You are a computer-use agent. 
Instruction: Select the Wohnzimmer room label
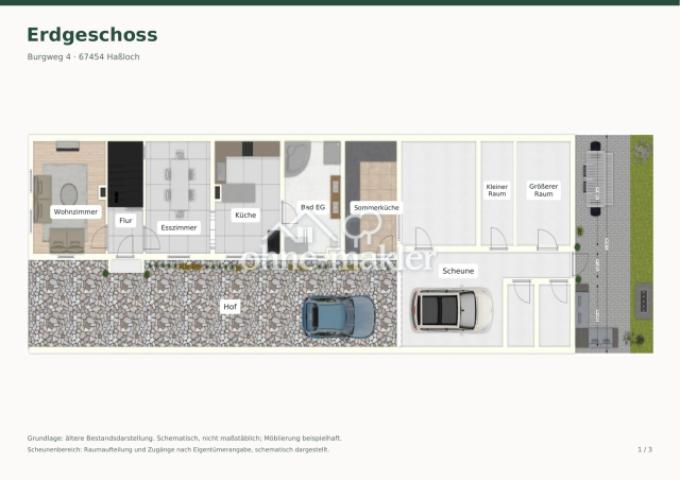pyautogui.click(x=75, y=212)
